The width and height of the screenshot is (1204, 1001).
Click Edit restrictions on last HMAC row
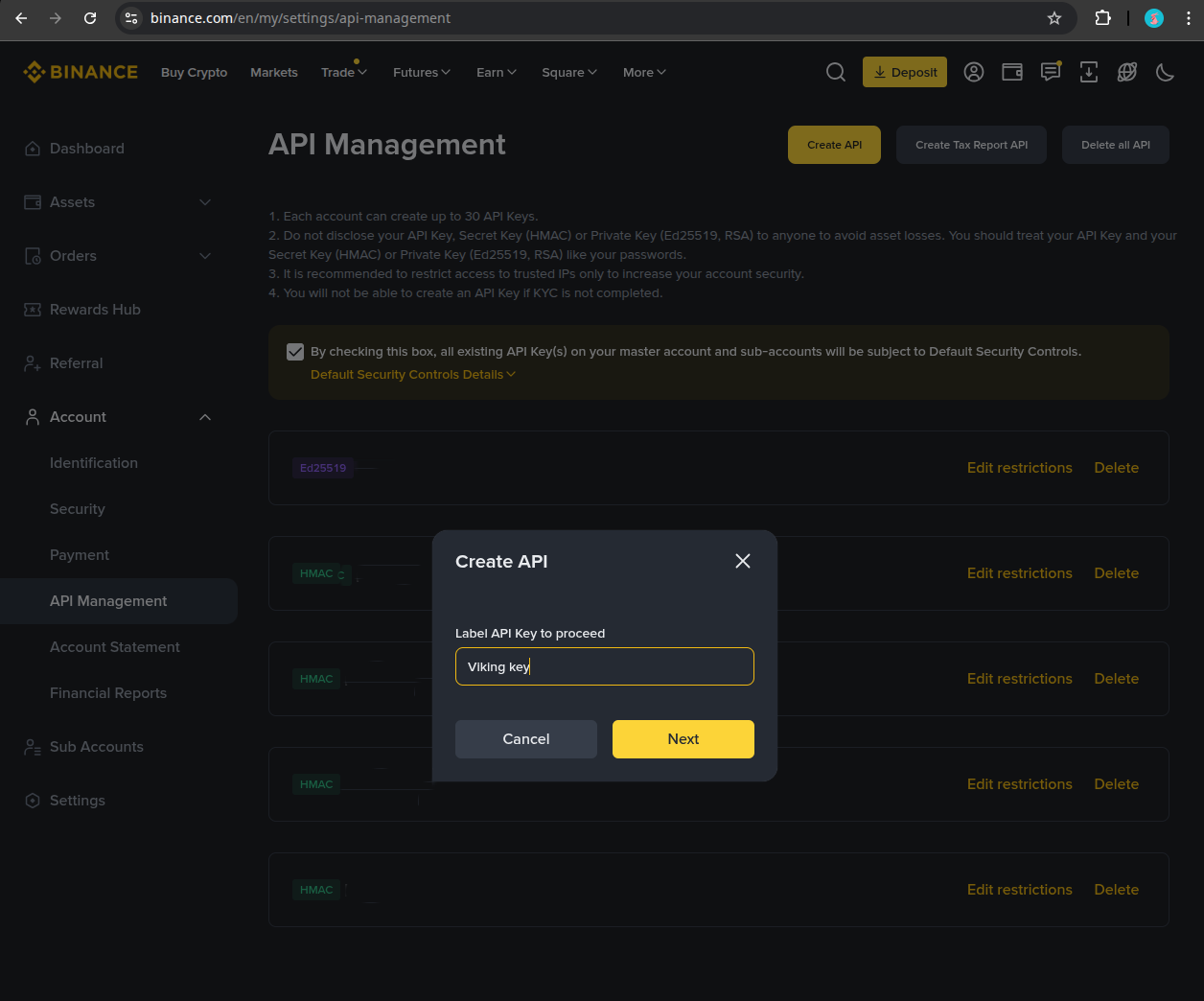coord(1020,890)
